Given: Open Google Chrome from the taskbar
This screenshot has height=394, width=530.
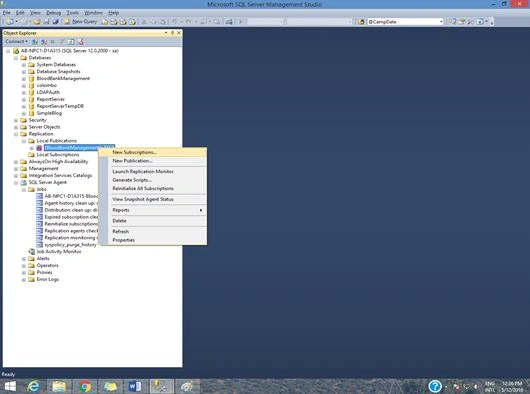Looking at the screenshot, I should (x=85, y=386).
